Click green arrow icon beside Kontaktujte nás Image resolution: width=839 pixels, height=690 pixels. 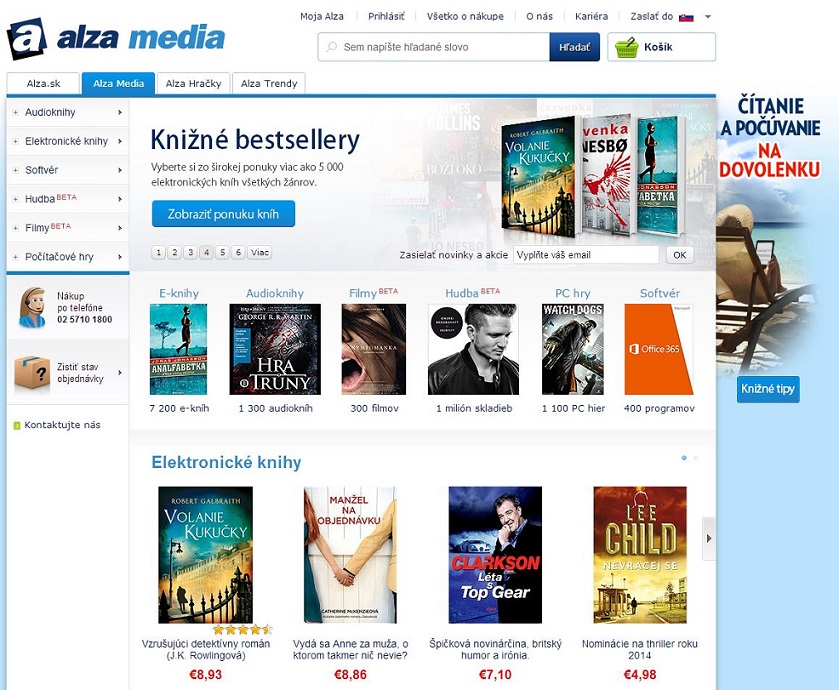point(17,426)
